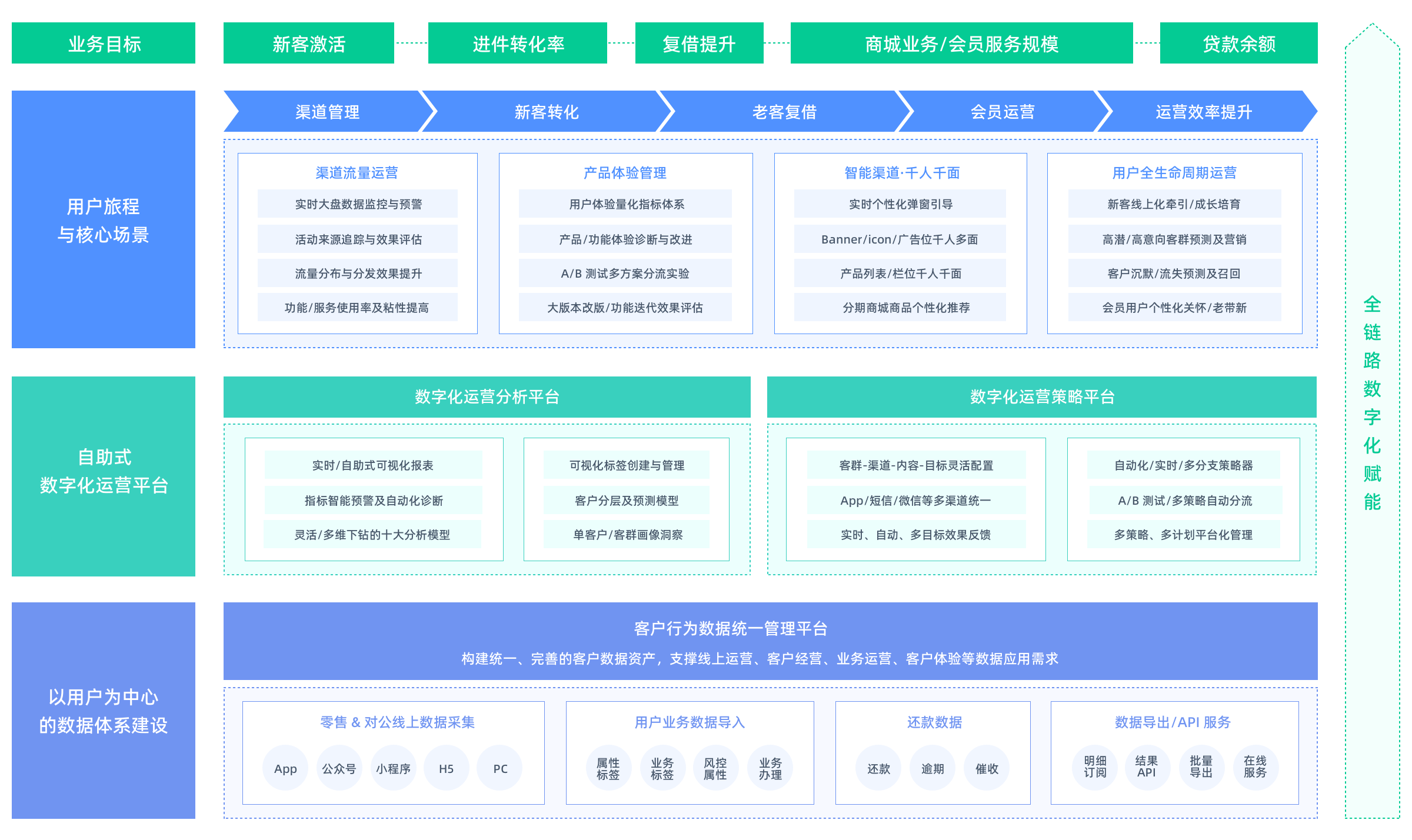Click the 业务目标 header block
This screenshot has height=840, width=1412.
click(x=104, y=43)
